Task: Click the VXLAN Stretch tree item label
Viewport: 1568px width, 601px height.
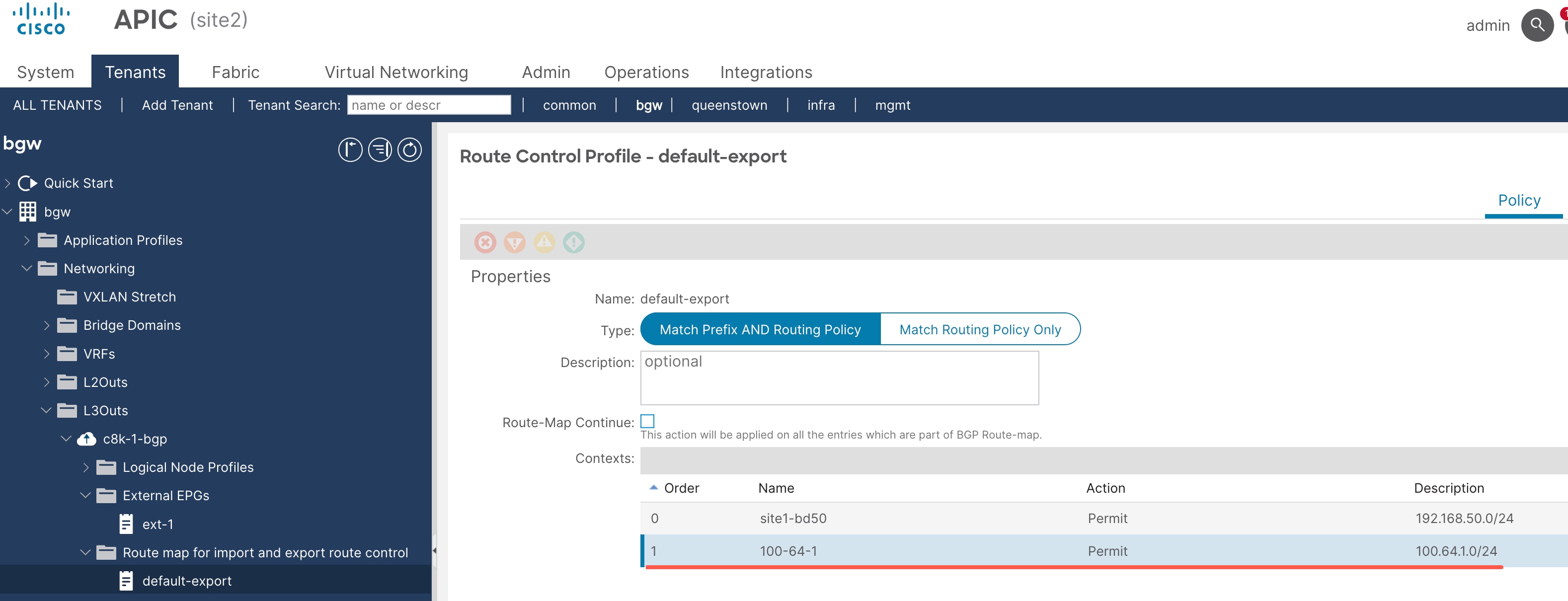Action: point(130,297)
